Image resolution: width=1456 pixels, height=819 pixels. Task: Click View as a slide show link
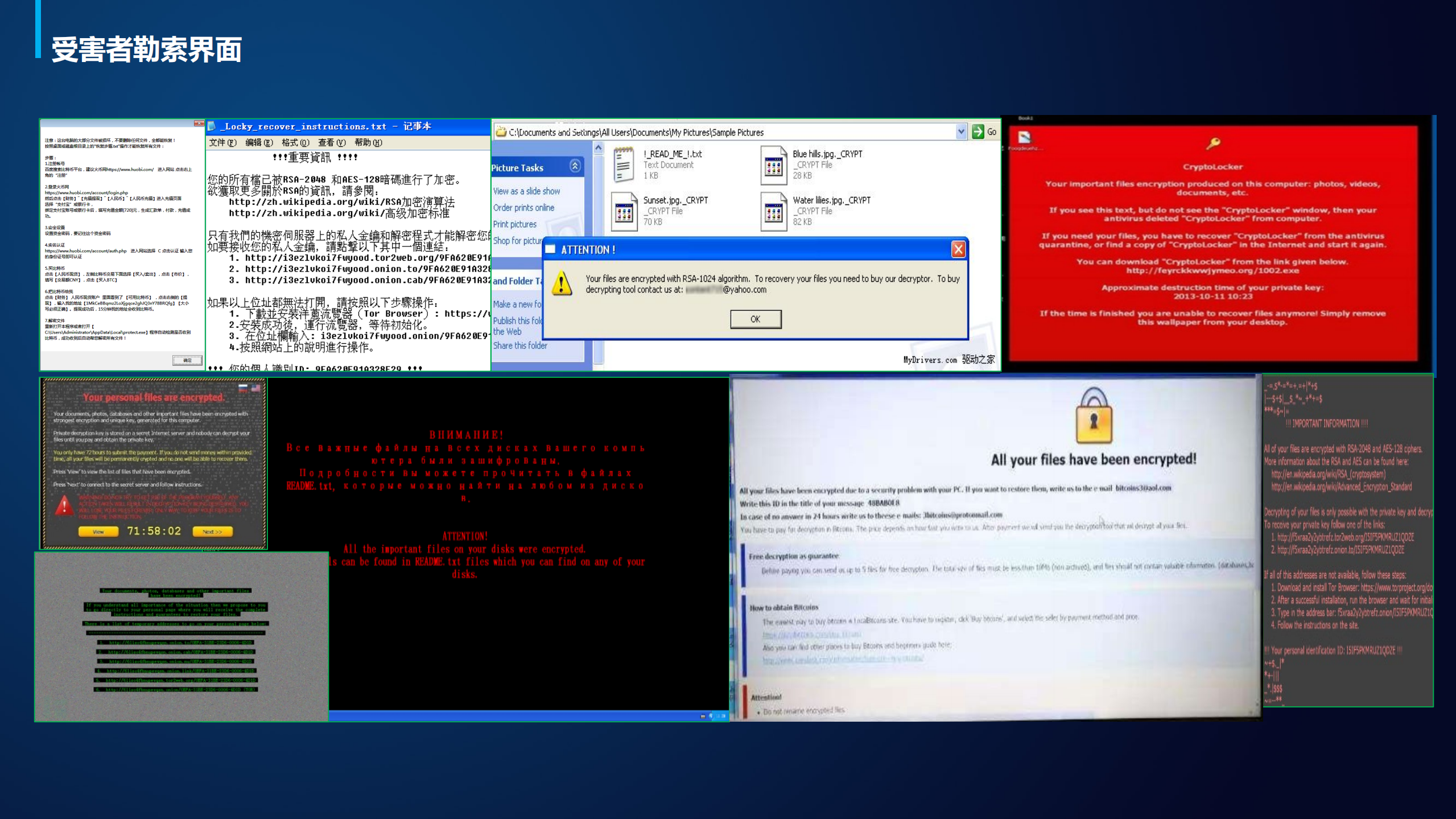526,191
